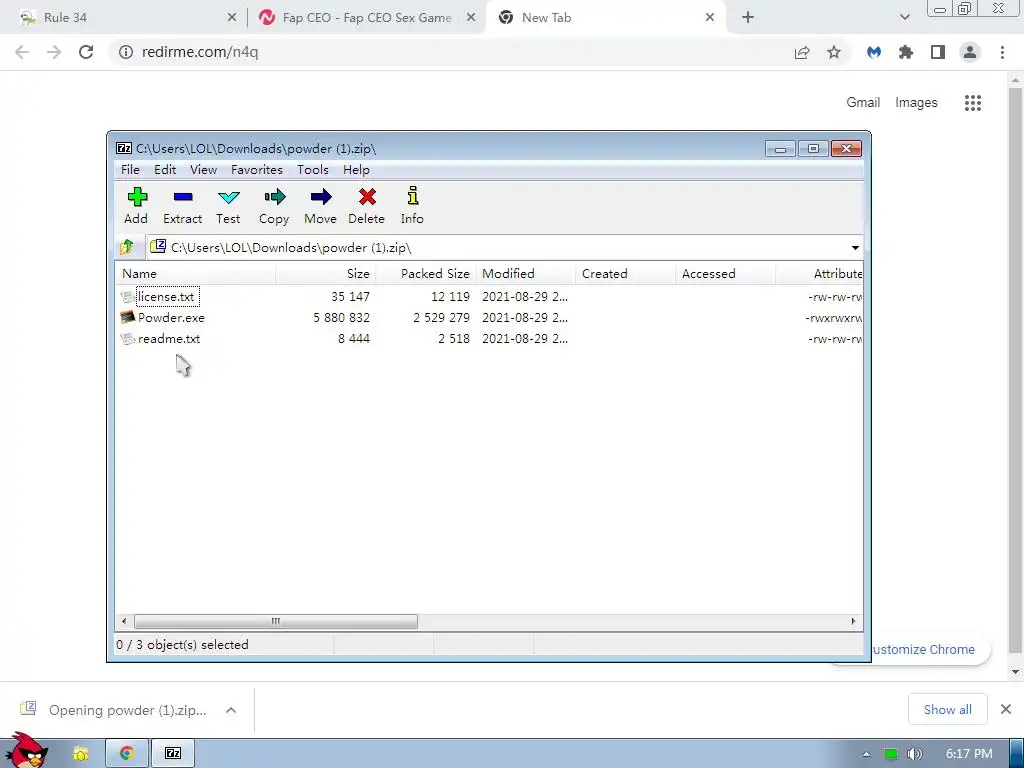Click the volume speaker tray icon
Screen dimensions: 1024x768
(915, 754)
